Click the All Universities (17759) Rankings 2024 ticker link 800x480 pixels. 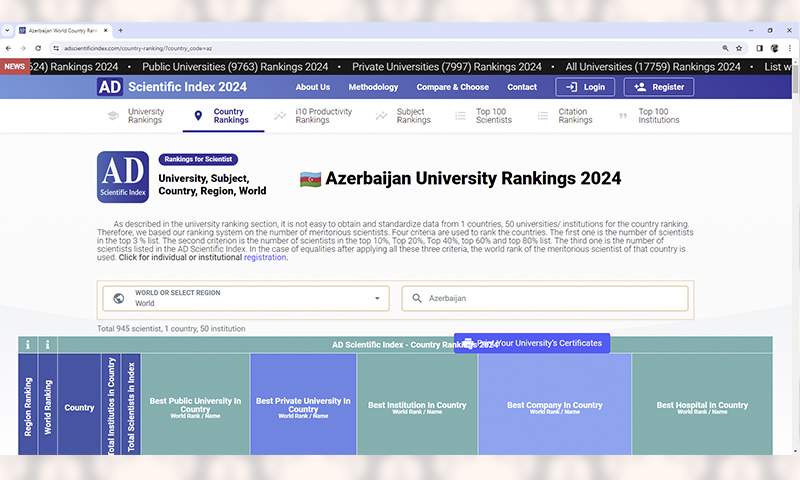[x=653, y=67]
